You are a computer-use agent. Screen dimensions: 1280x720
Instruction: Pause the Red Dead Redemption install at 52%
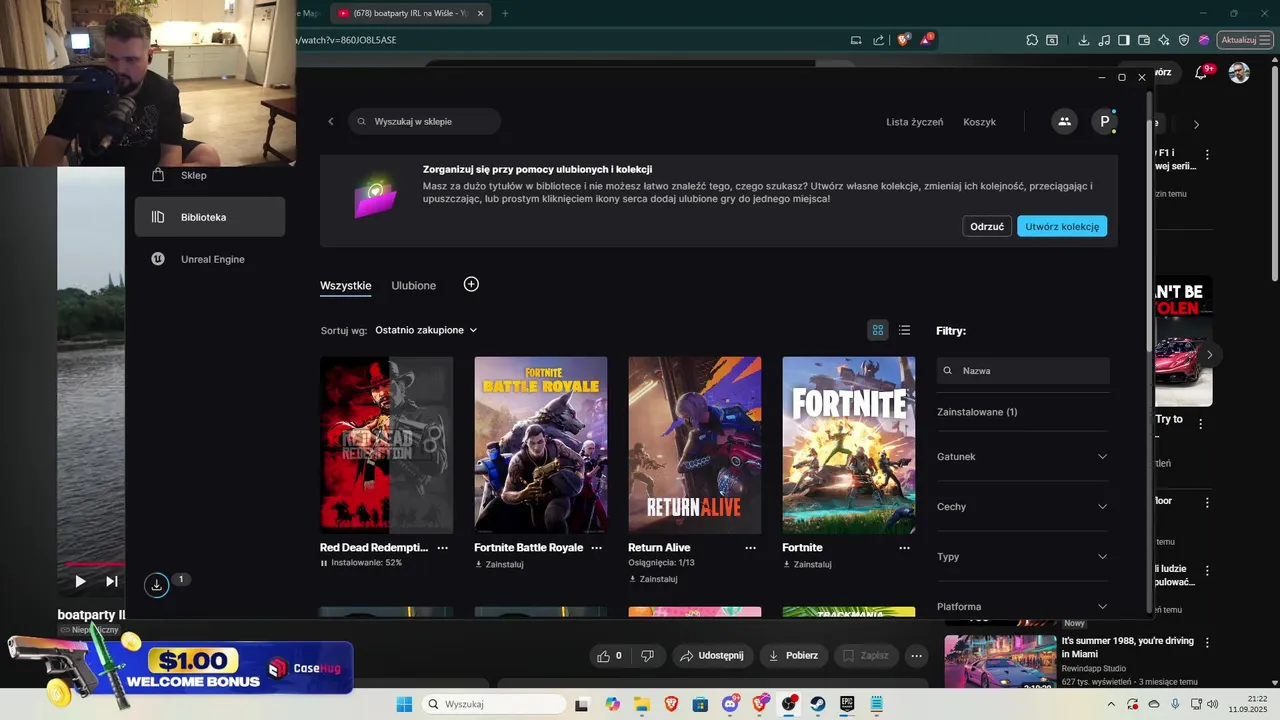(324, 563)
